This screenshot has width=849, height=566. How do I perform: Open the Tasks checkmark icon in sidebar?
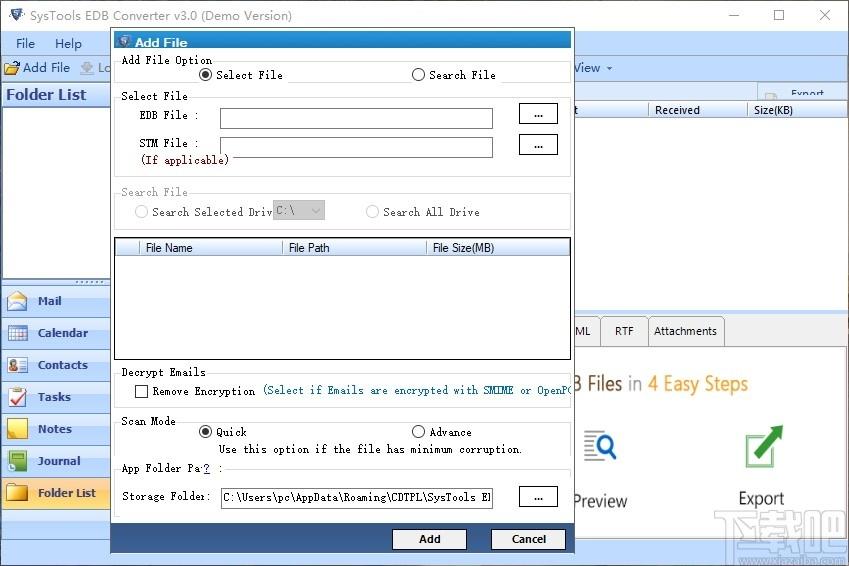point(17,397)
